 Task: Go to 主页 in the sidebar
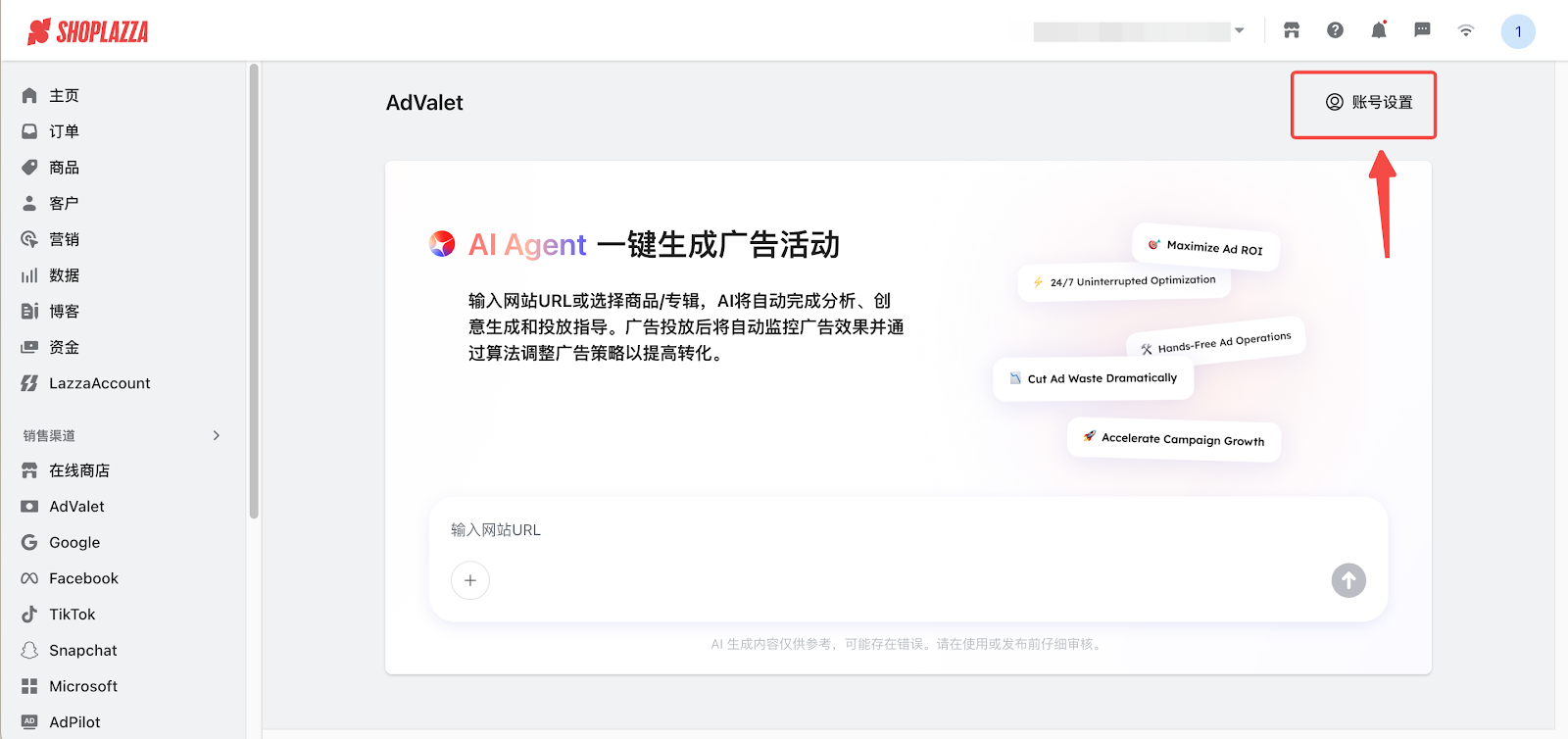click(64, 95)
